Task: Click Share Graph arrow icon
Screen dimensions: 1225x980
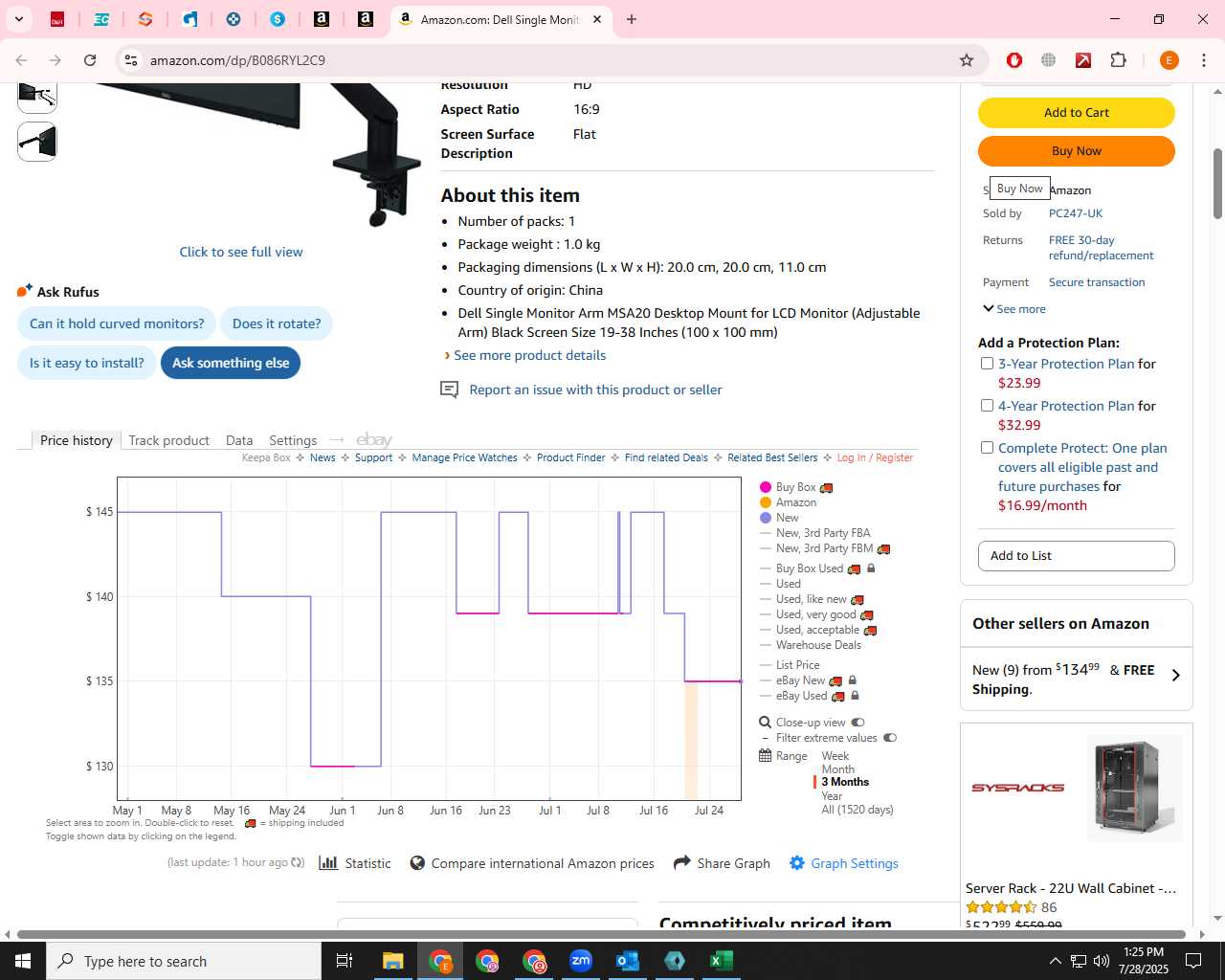Action: coord(682,863)
